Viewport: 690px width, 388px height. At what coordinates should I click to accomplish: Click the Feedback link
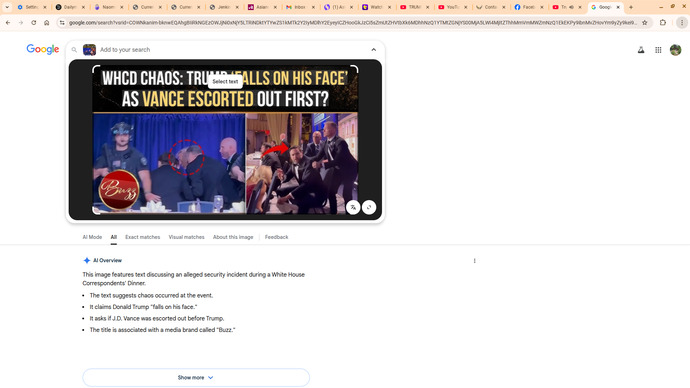[x=276, y=237]
